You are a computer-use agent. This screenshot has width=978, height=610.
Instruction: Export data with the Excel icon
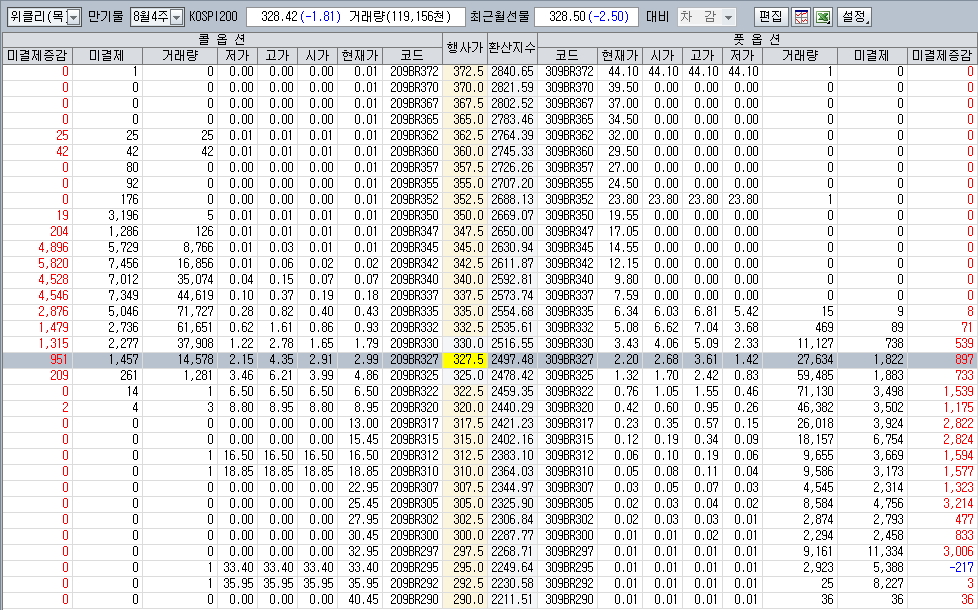[x=823, y=17]
